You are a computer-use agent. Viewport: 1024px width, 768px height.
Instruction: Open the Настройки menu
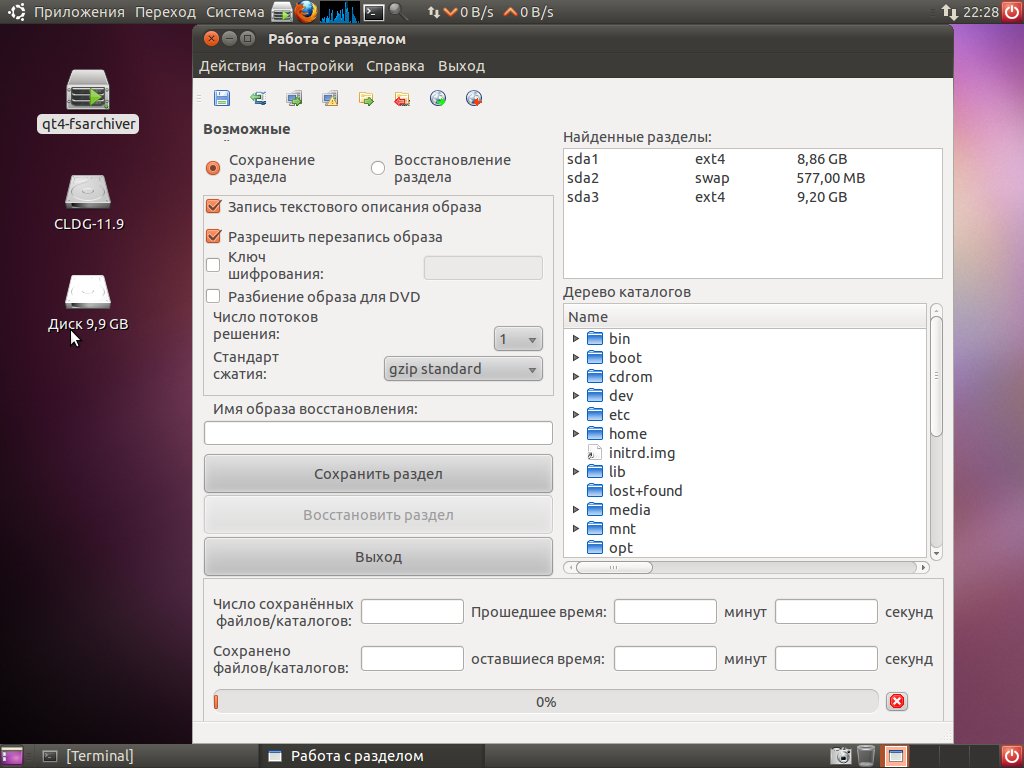tap(316, 66)
